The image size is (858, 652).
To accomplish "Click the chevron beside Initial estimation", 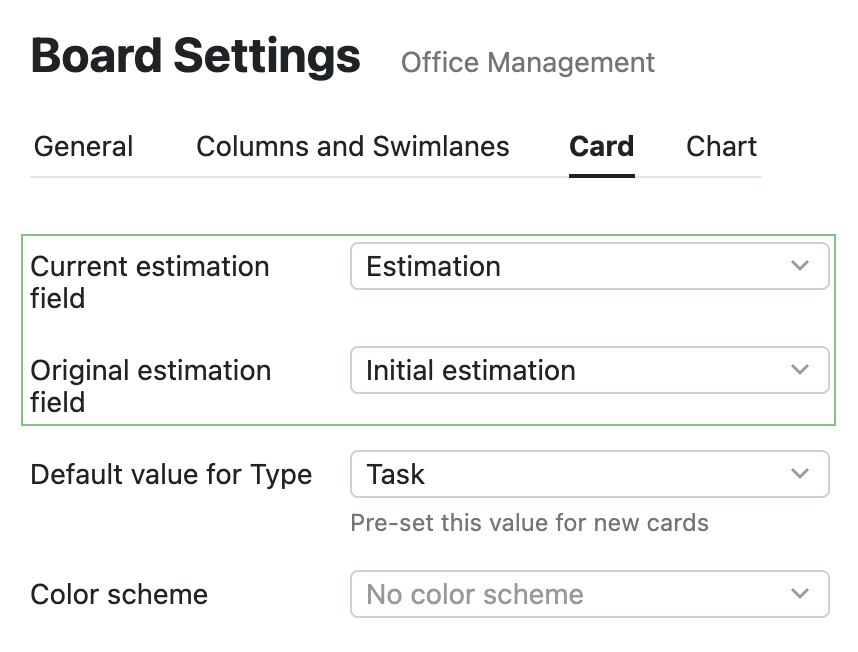I will coord(799,370).
